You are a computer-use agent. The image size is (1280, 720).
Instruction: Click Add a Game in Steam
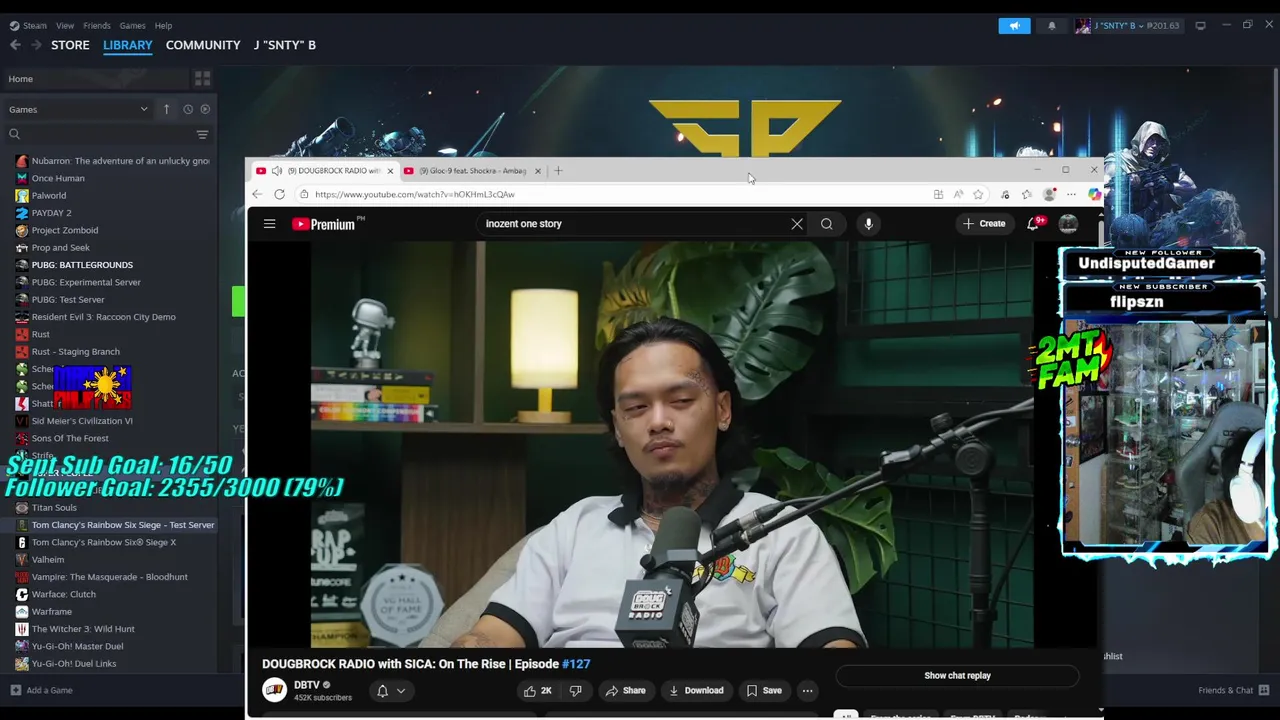[x=41, y=690]
